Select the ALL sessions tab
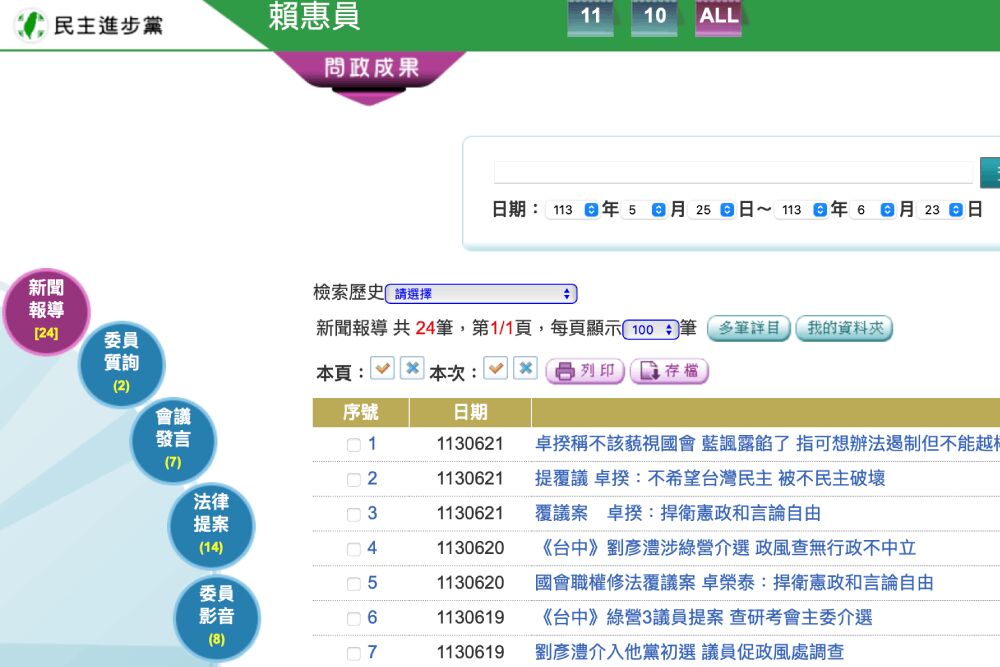This screenshot has width=1000, height=667. click(x=718, y=17)
